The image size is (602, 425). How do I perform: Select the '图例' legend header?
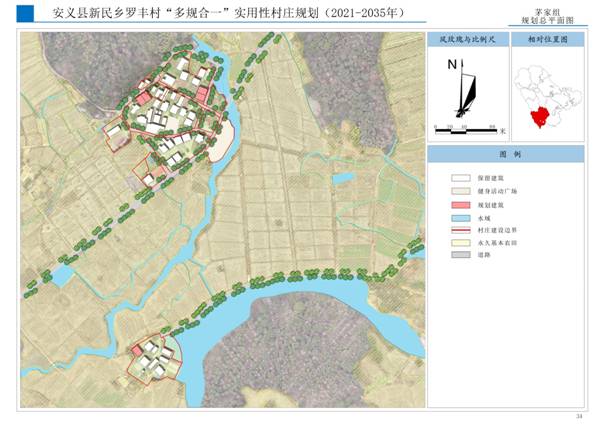tap(506, 154)
